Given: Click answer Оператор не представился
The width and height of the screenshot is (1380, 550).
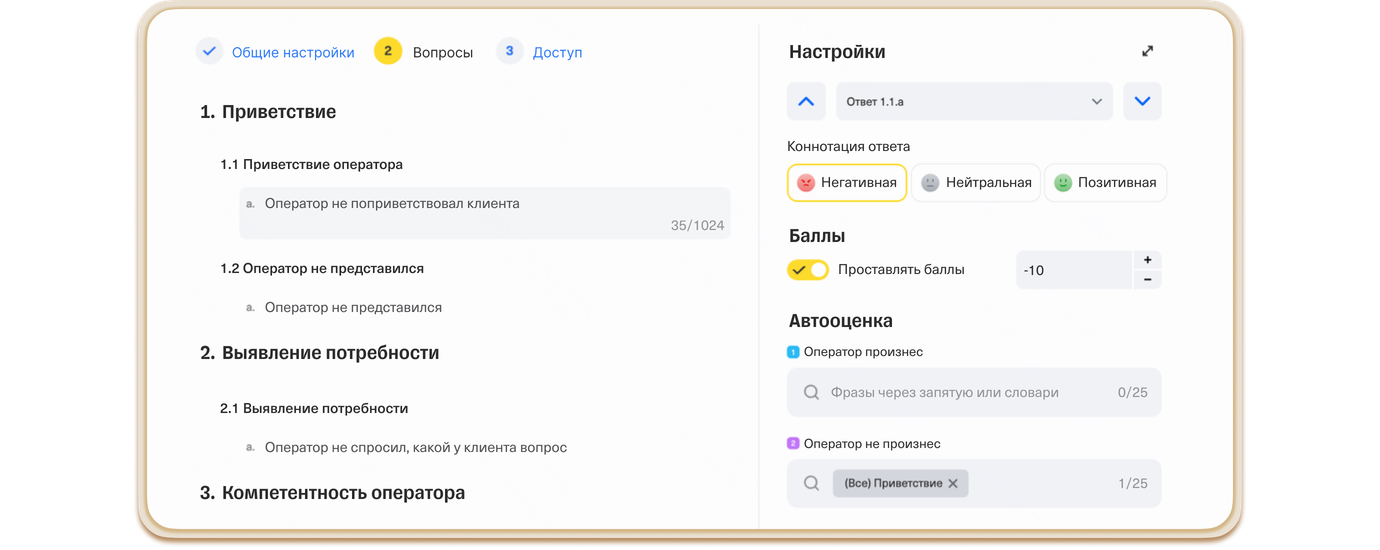Looking at the screenshot, I should 353,308.
